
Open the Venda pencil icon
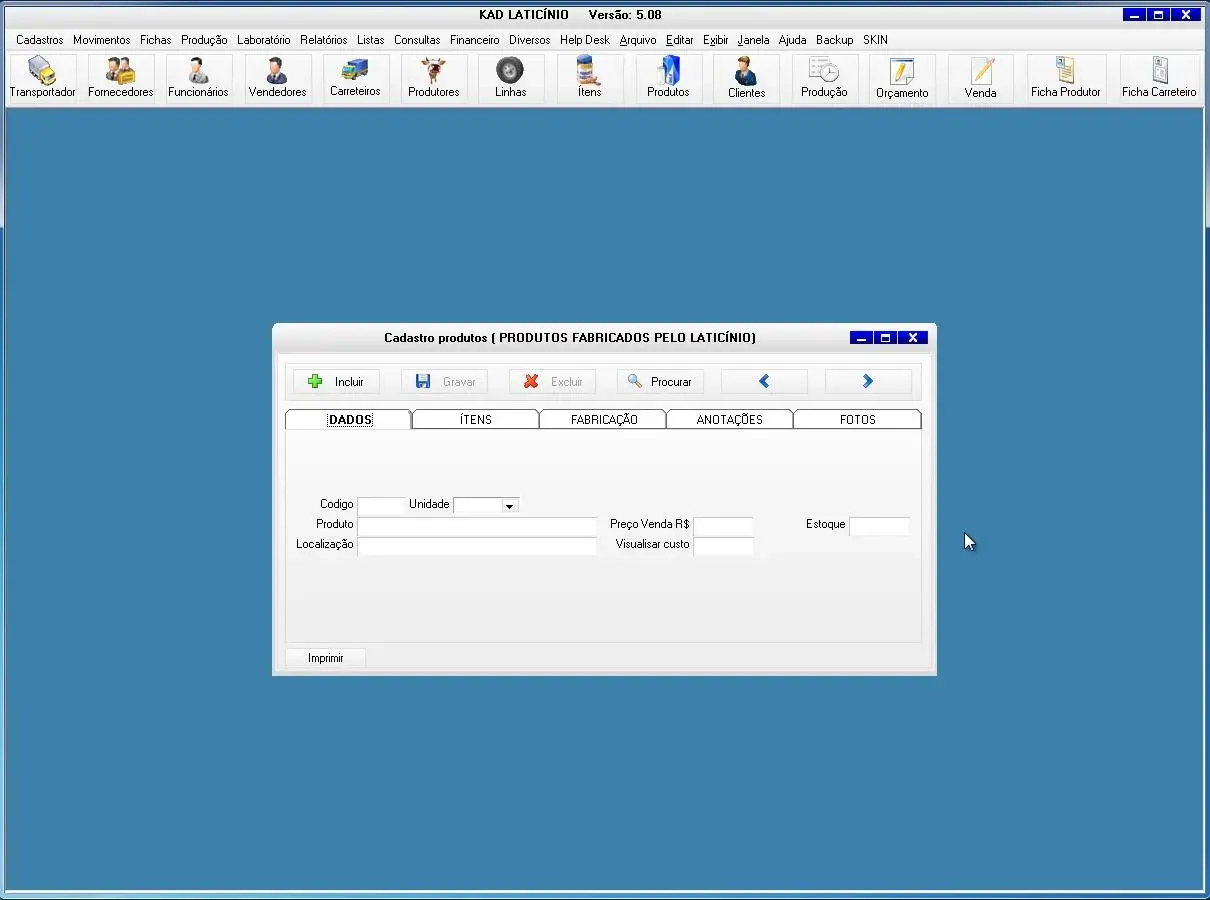point(980,78)
